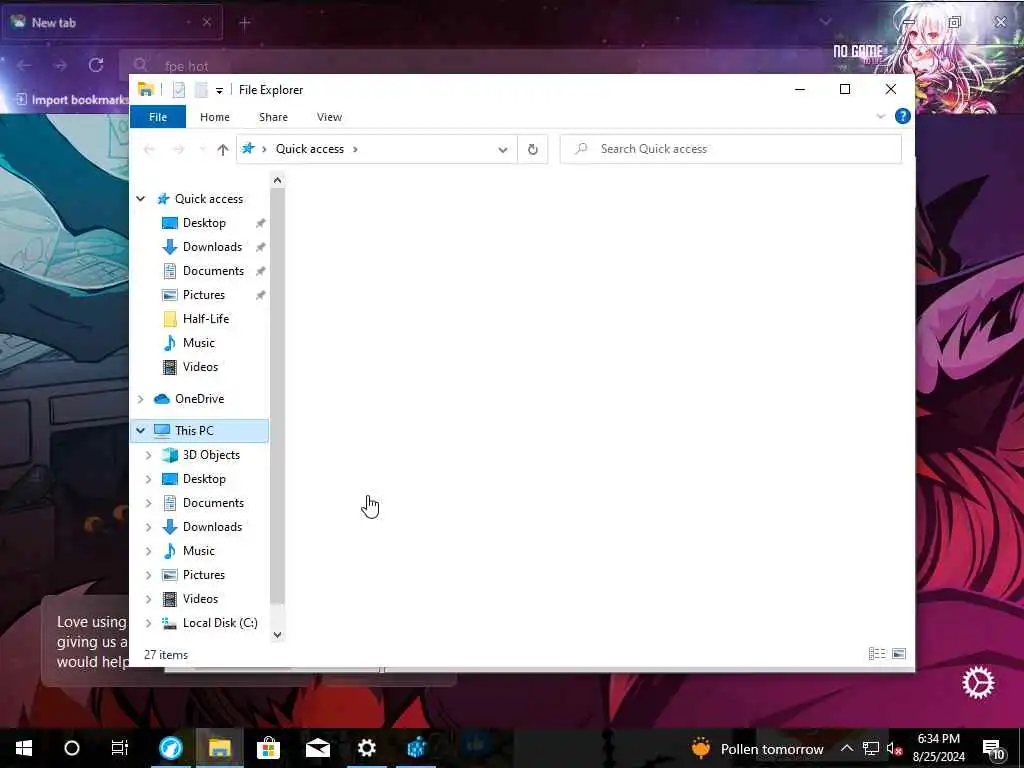
Task: Switch to details view icon in status bar
Action: point(877,654)
